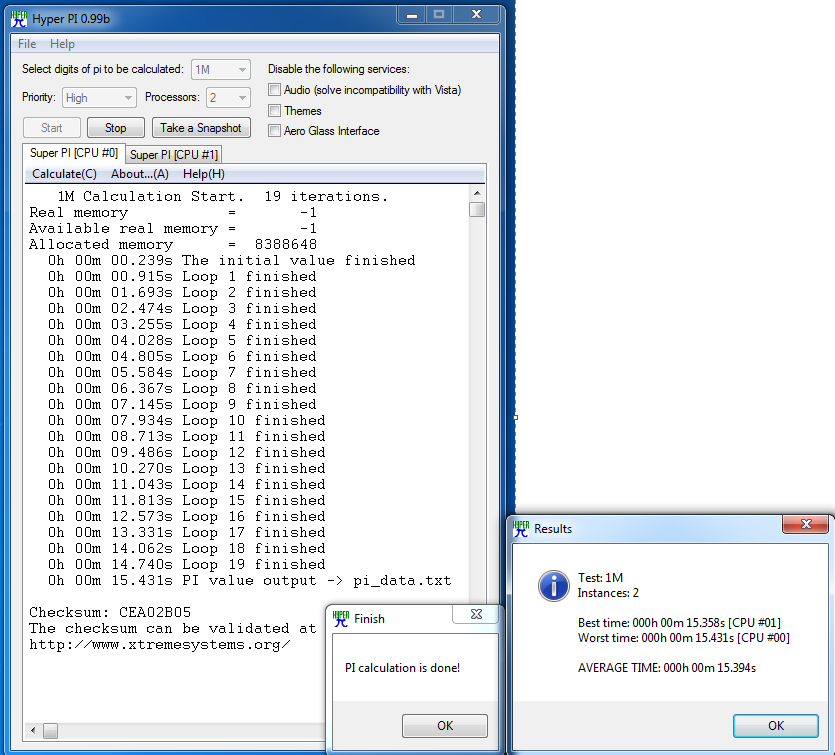835x755 pixels.
Task: Click Take a Snapshot
Action: (200, 128)
